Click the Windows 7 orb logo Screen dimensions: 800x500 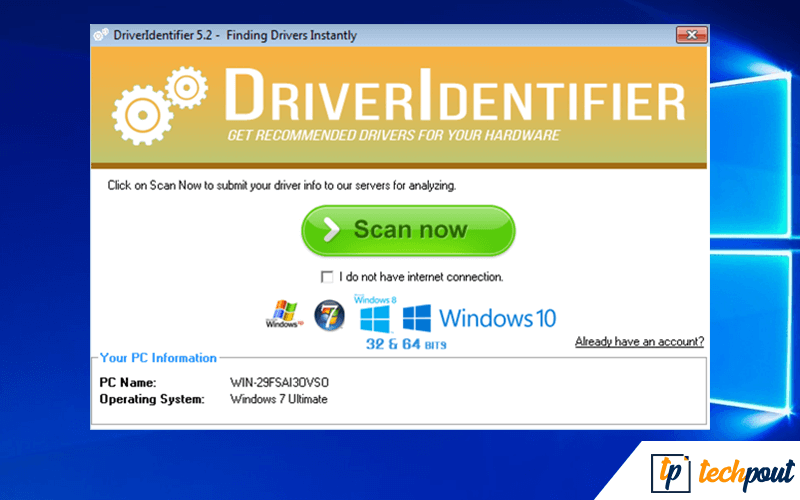tap(329, 315)
